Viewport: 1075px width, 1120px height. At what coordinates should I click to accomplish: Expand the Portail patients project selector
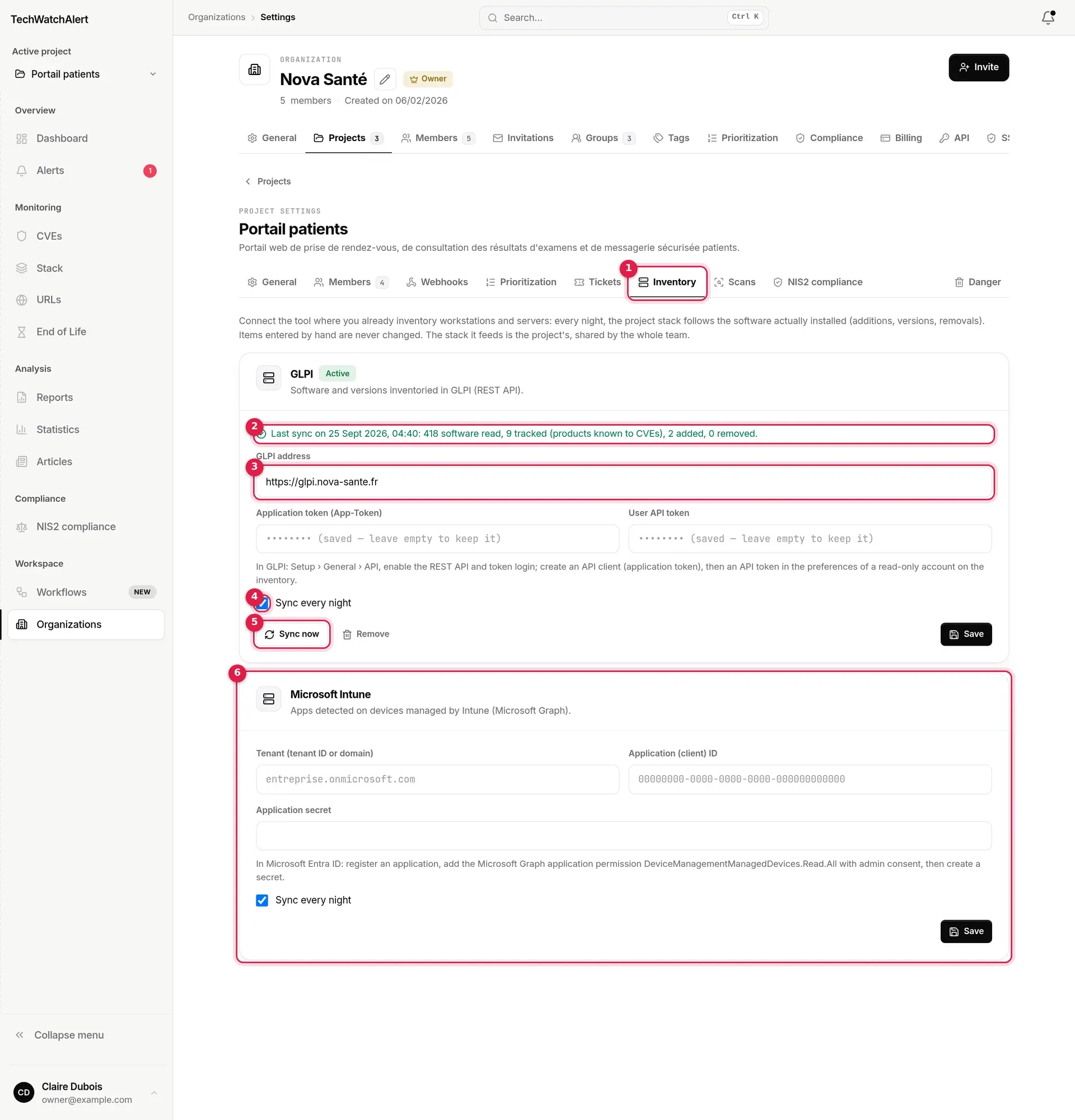tap(86, 74)
